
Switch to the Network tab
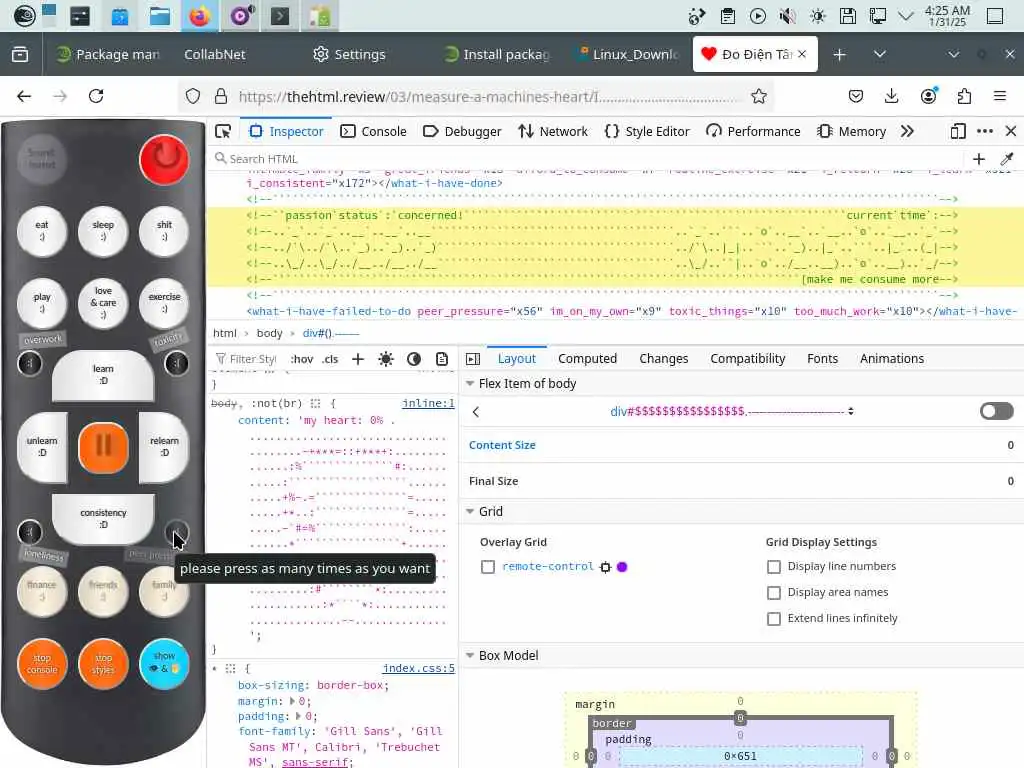[x=553, y=132]
